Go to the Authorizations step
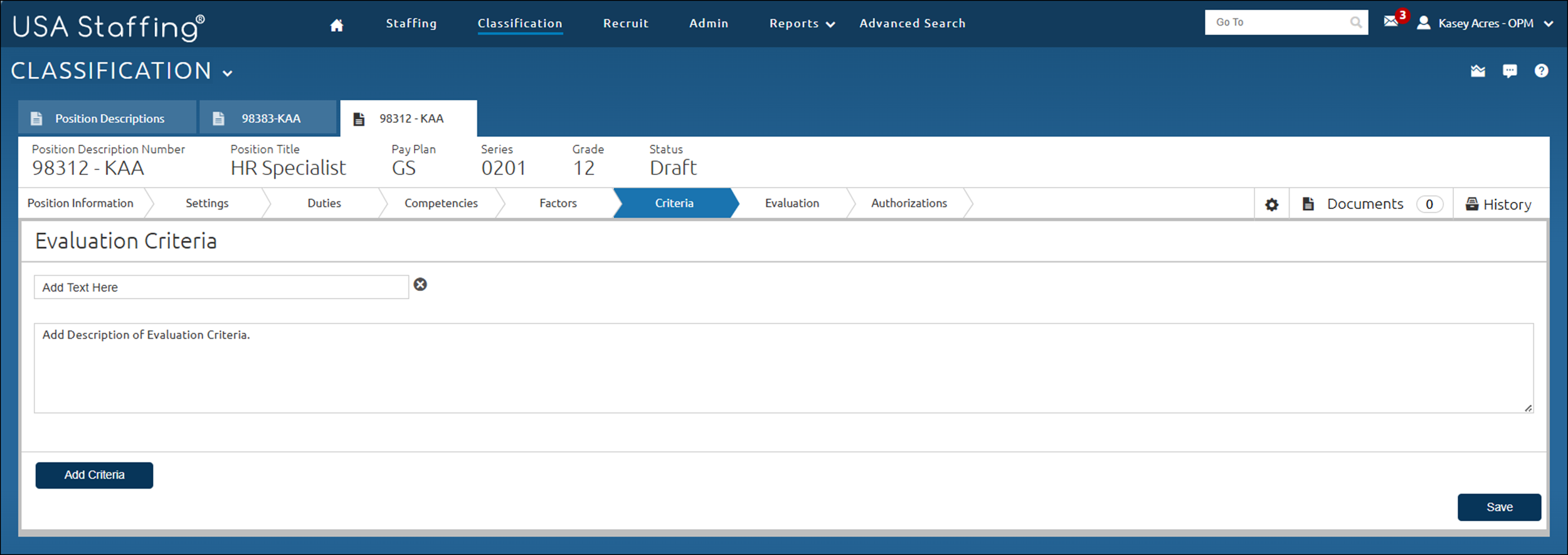 point(909,203)
